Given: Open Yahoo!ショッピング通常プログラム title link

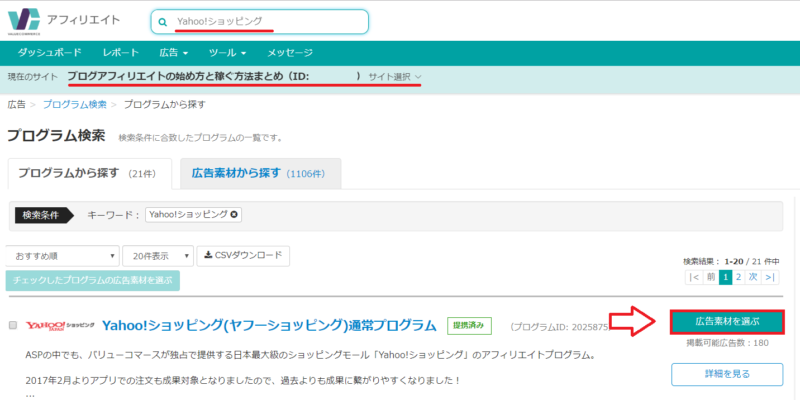Looking at the screenshot, I should 269,325.
